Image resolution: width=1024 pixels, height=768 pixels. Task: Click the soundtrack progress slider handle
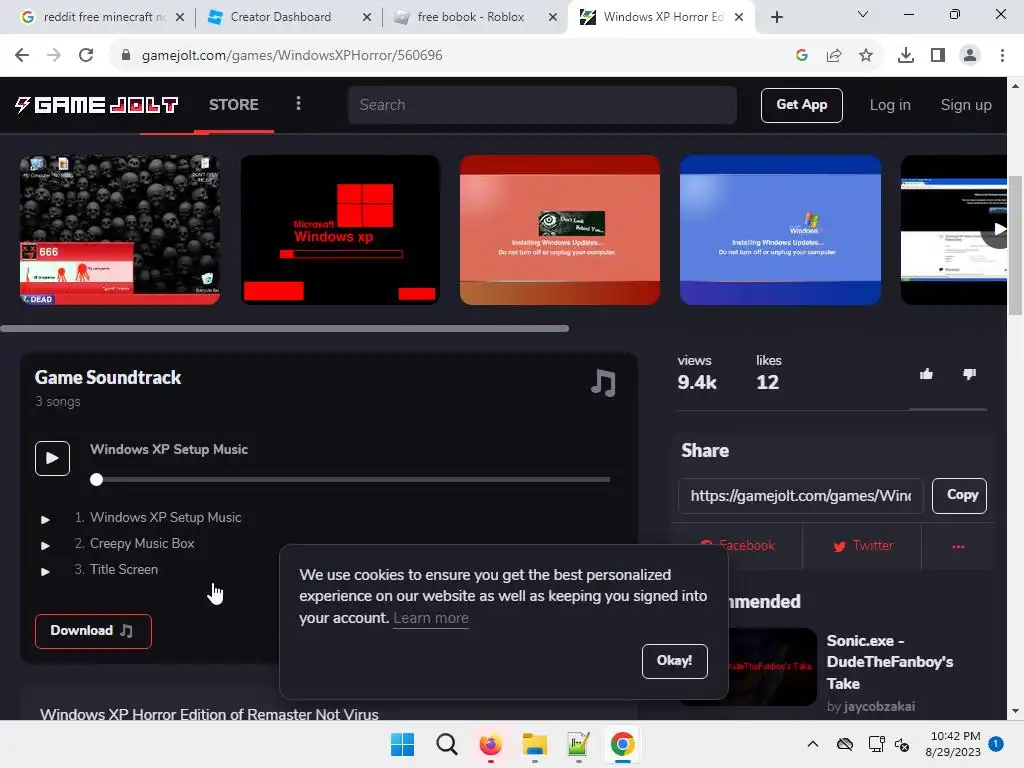97,479
